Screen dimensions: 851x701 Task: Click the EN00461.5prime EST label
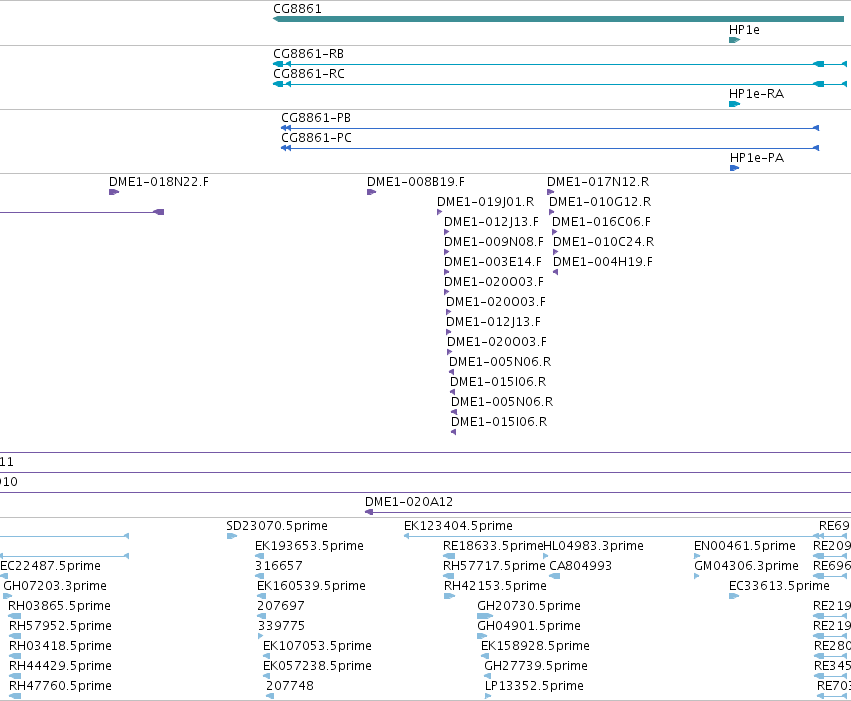745,546
